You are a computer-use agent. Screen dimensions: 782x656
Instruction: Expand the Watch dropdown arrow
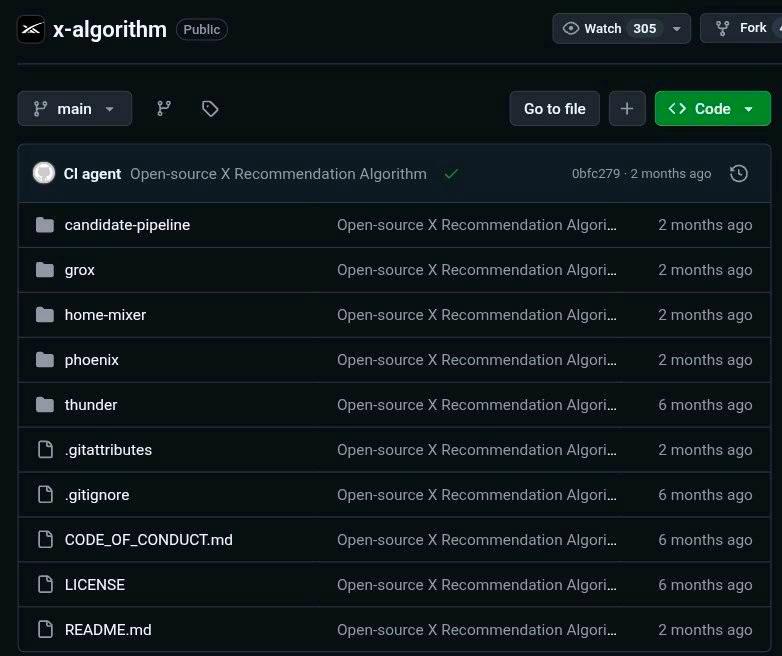coord(677,28)
